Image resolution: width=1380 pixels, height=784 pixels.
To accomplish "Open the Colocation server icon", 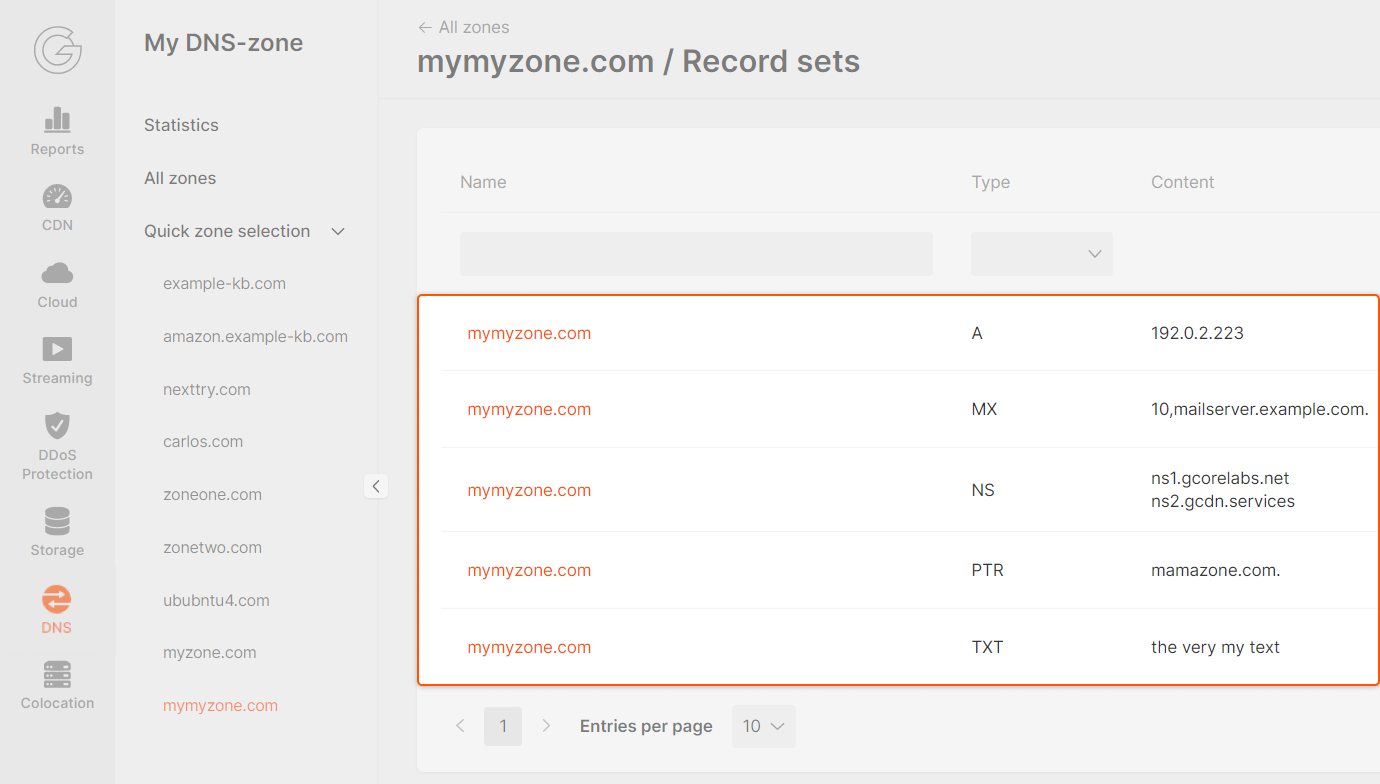I will point(57,674).
